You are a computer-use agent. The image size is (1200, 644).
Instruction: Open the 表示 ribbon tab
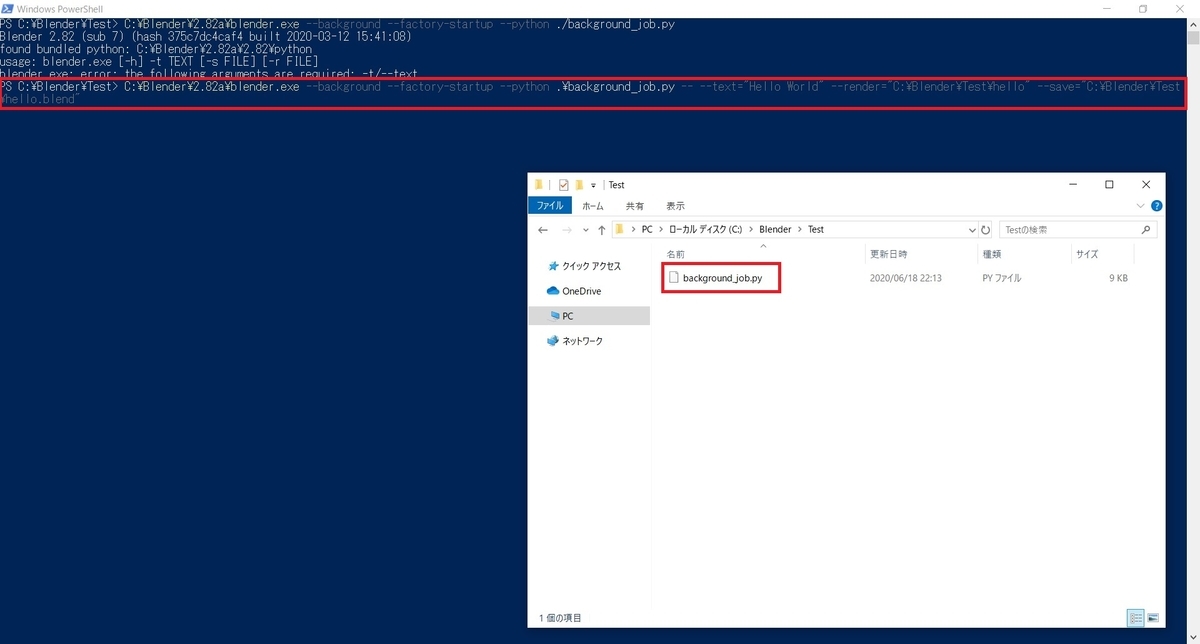676,206
